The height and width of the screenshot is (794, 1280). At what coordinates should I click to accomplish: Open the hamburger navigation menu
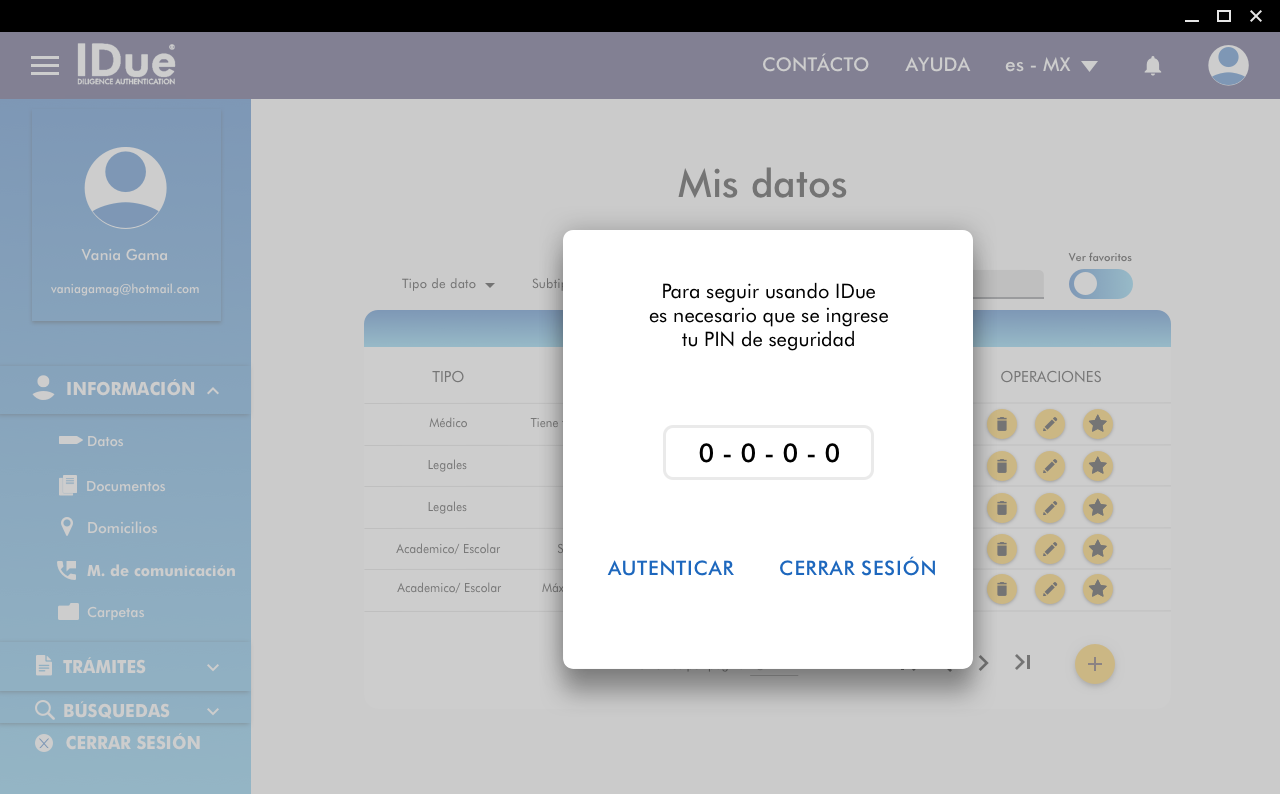[x=45, y=66]
